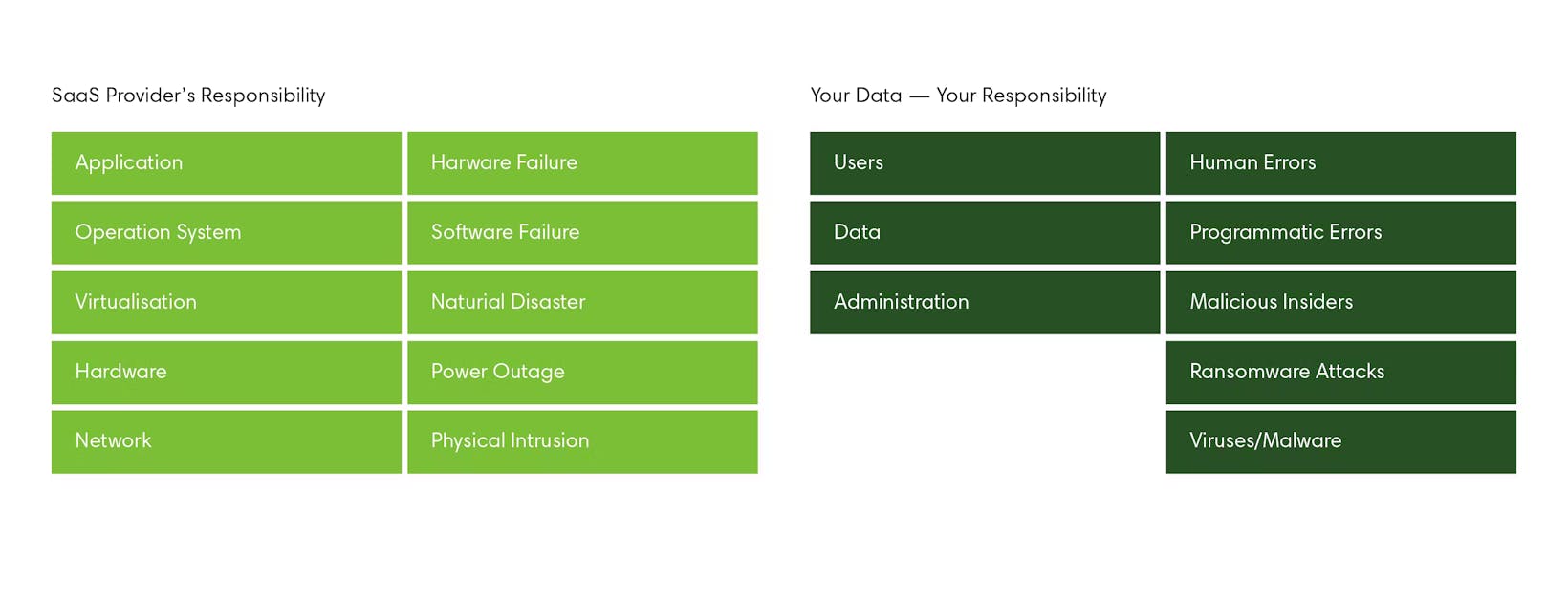Select the Viruses/Malware tile
The height and width of the screenshot is (600, 1568).
click(x=1341, y=441)
